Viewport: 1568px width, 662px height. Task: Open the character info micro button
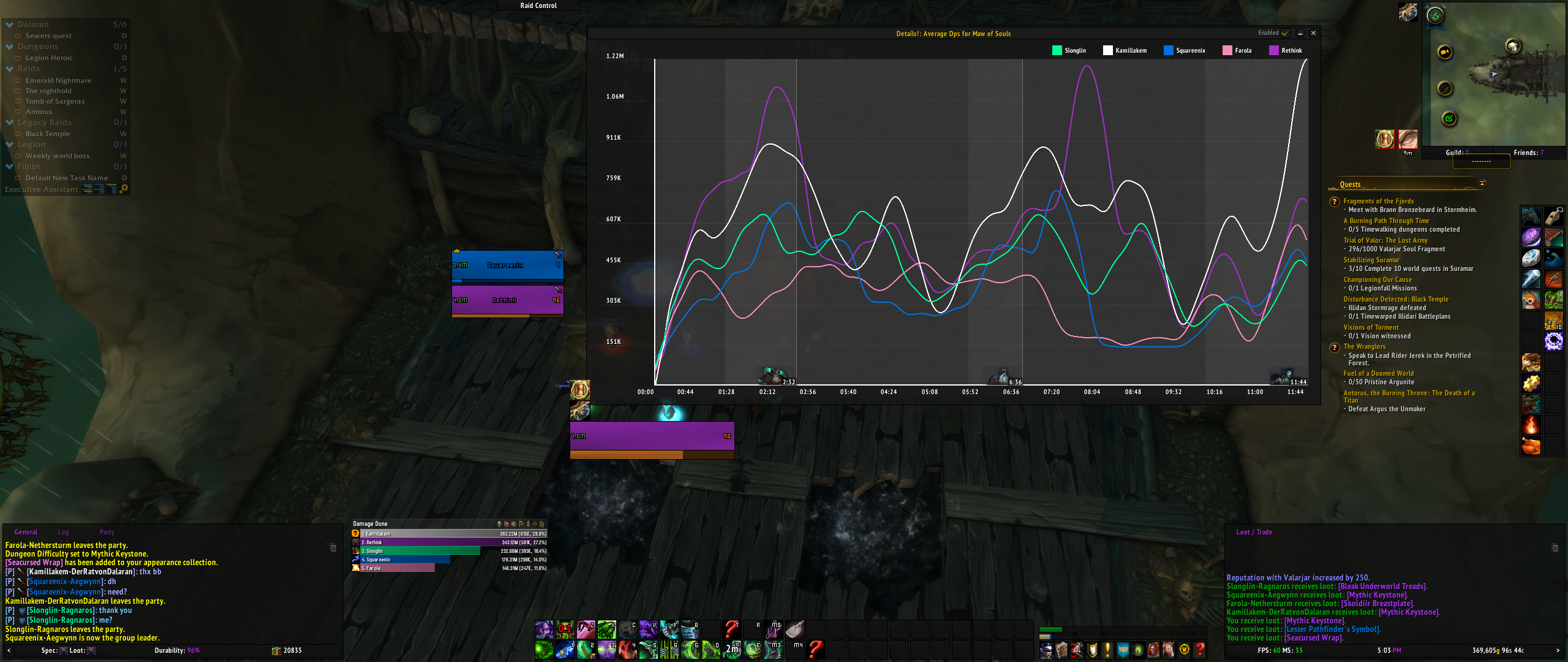pyautogui.click(x=1047, y=649)
